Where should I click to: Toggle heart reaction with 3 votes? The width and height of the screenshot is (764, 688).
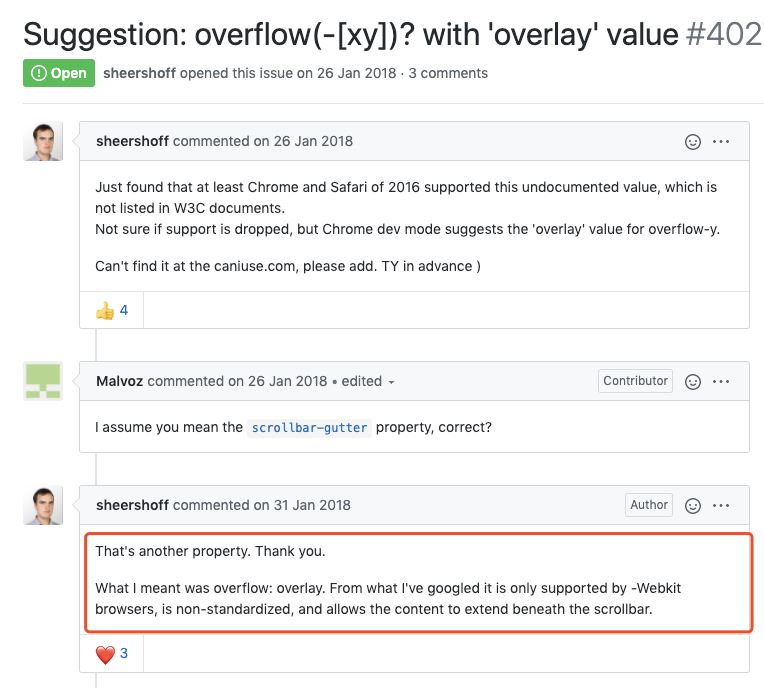click(112, 654)
